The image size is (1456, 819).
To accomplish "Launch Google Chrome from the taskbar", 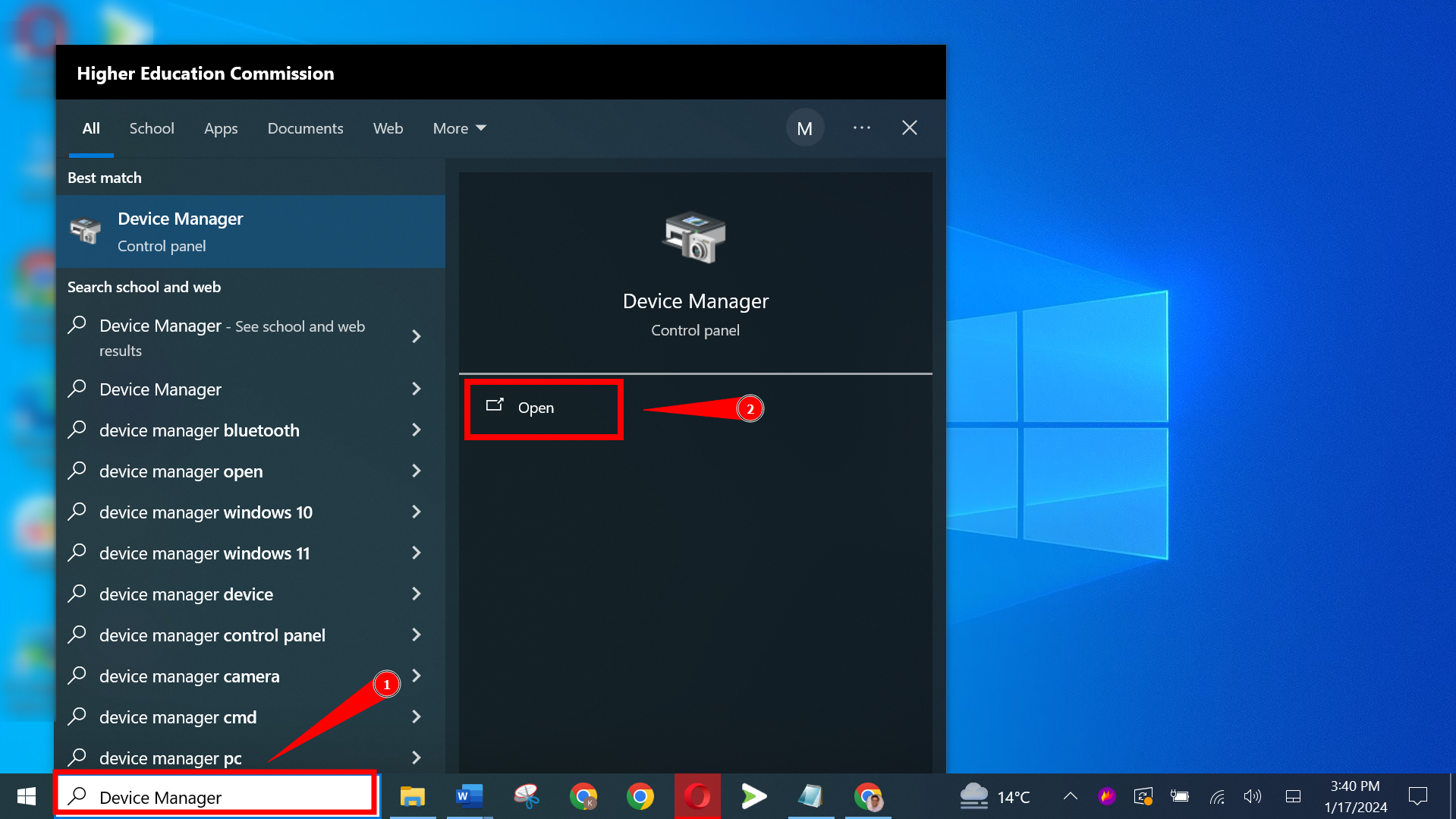I will coord(641,796).
